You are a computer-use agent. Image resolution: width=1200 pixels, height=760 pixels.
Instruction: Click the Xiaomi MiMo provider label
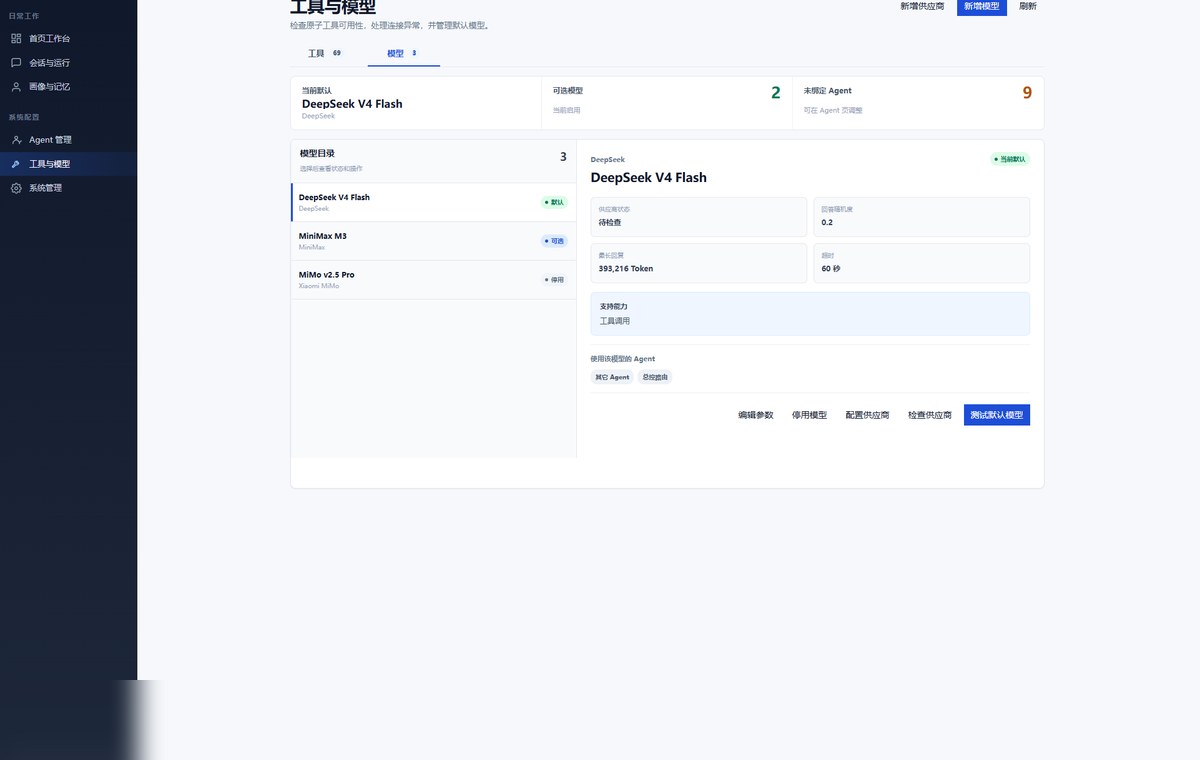pos(319,286)
